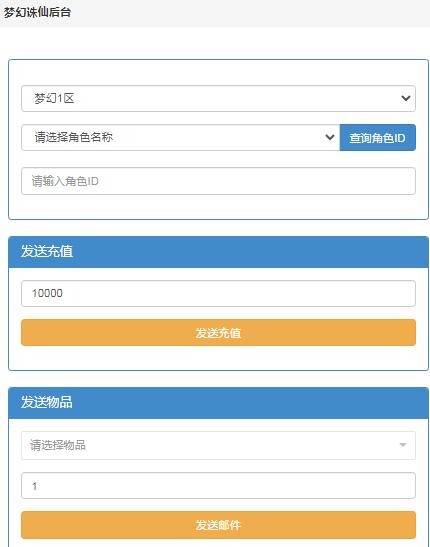Click the 梦幻诛仙后台 title in header
The image size is (430, 547).
pos(37,13)
